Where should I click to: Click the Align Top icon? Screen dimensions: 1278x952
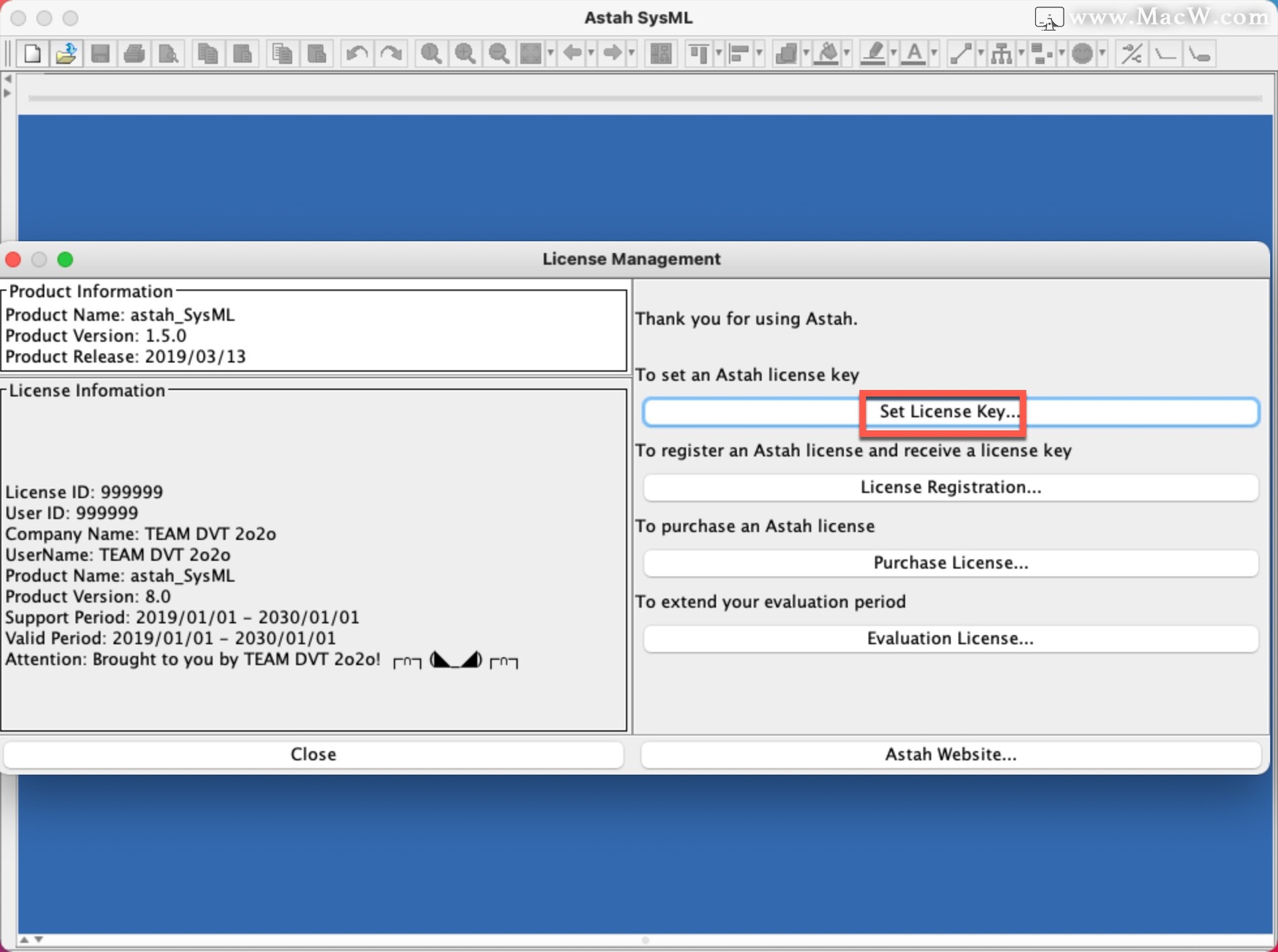tap(699, 53)
